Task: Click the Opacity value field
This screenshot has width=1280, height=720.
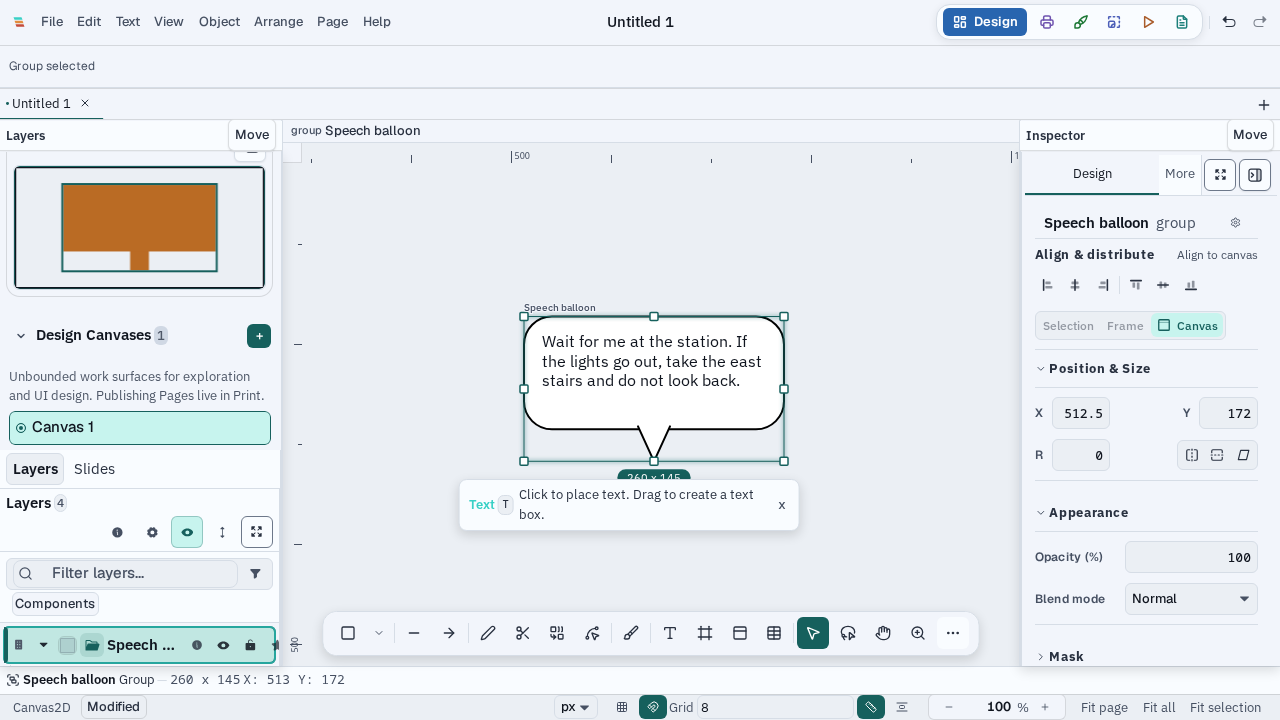Action: tap(1191, 557)
